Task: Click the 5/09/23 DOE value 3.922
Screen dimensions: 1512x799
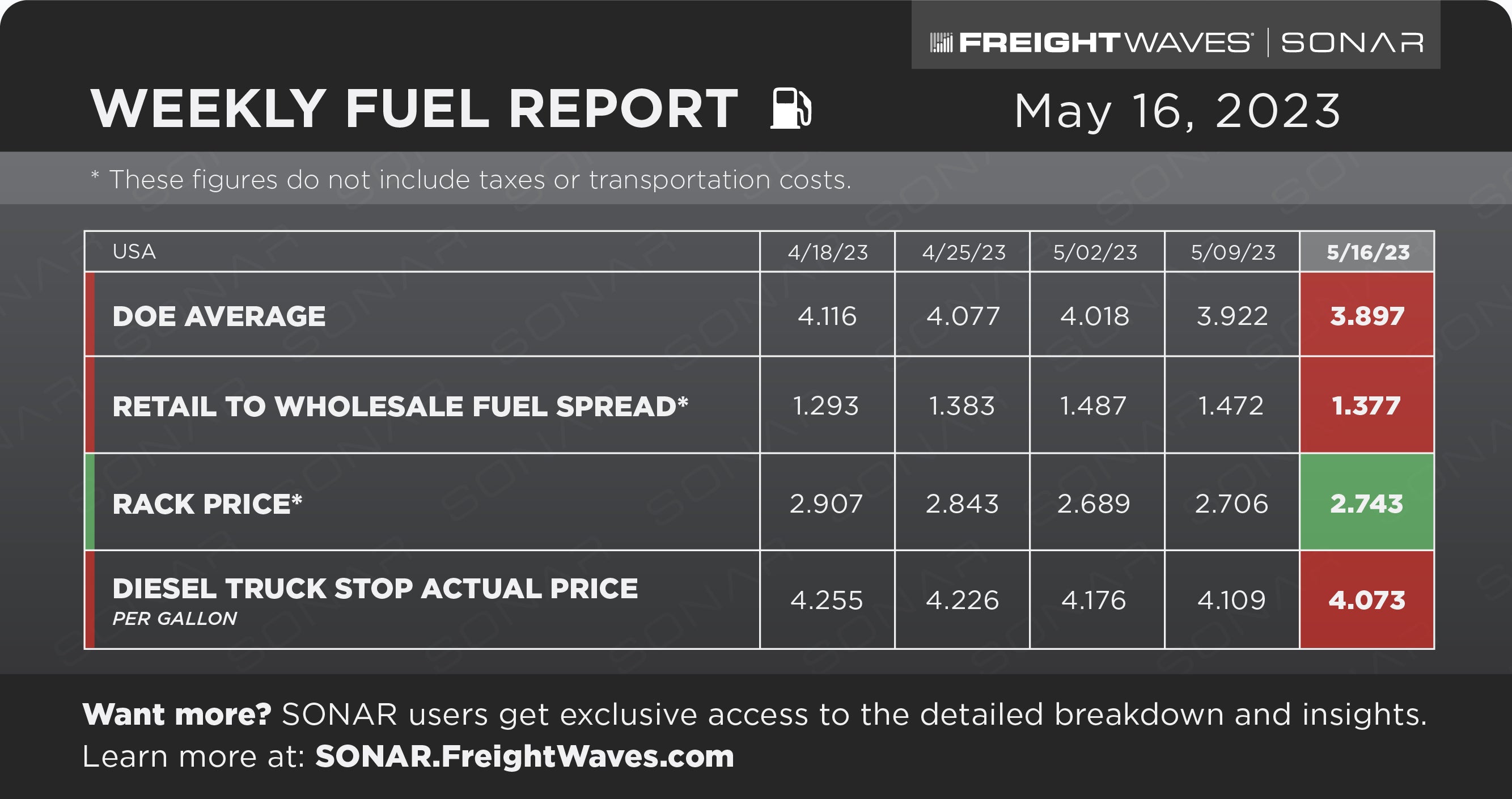Action: [1232, 316]
